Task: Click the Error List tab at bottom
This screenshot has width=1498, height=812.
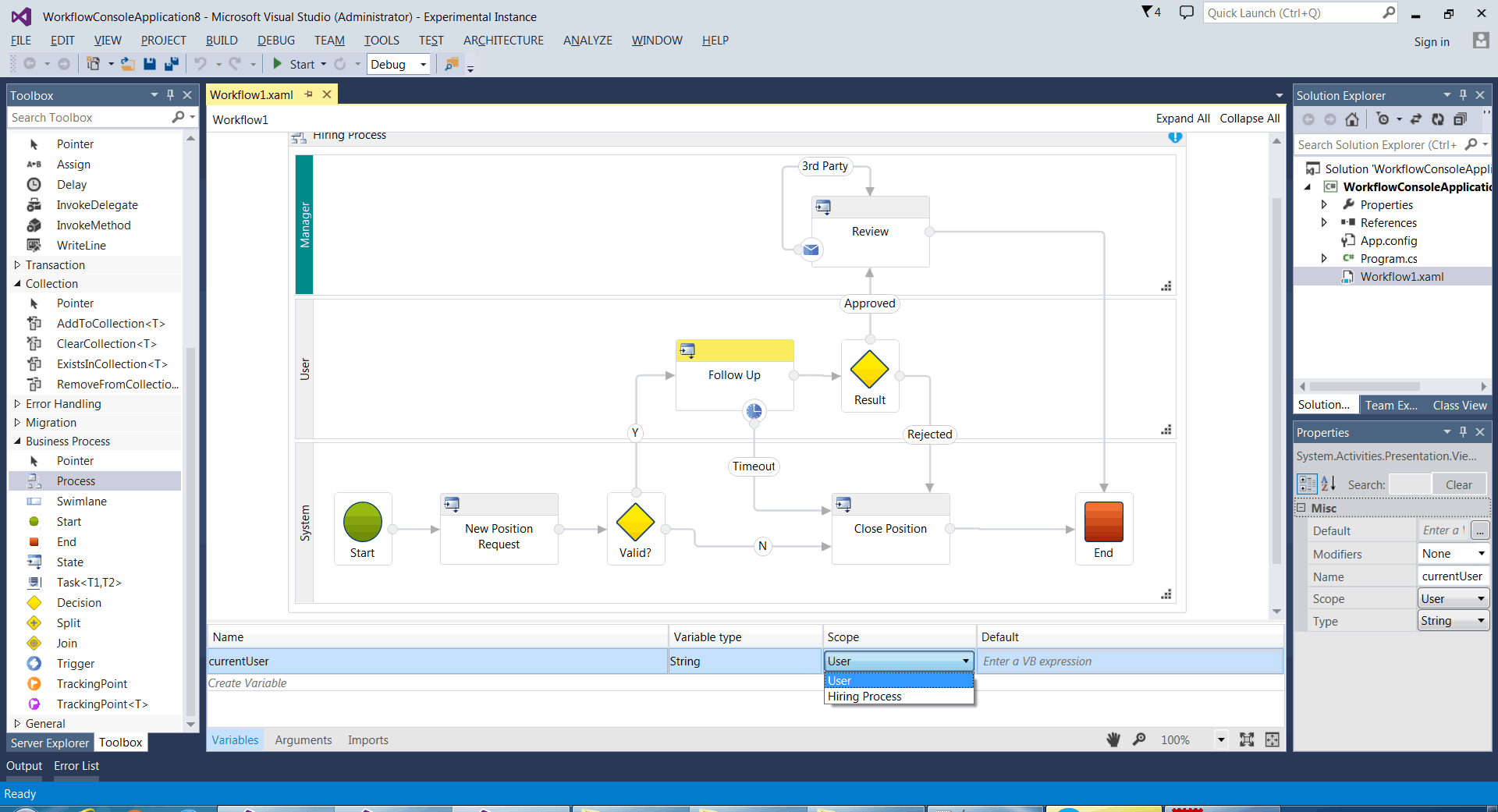Action: (76, 766)
